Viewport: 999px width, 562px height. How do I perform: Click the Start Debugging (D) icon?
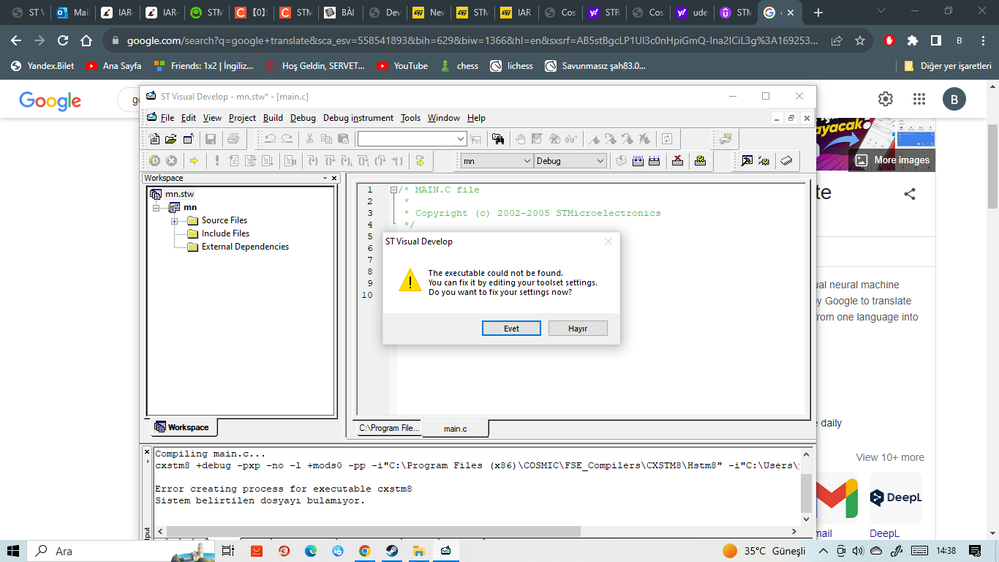(x=154, y=161)
